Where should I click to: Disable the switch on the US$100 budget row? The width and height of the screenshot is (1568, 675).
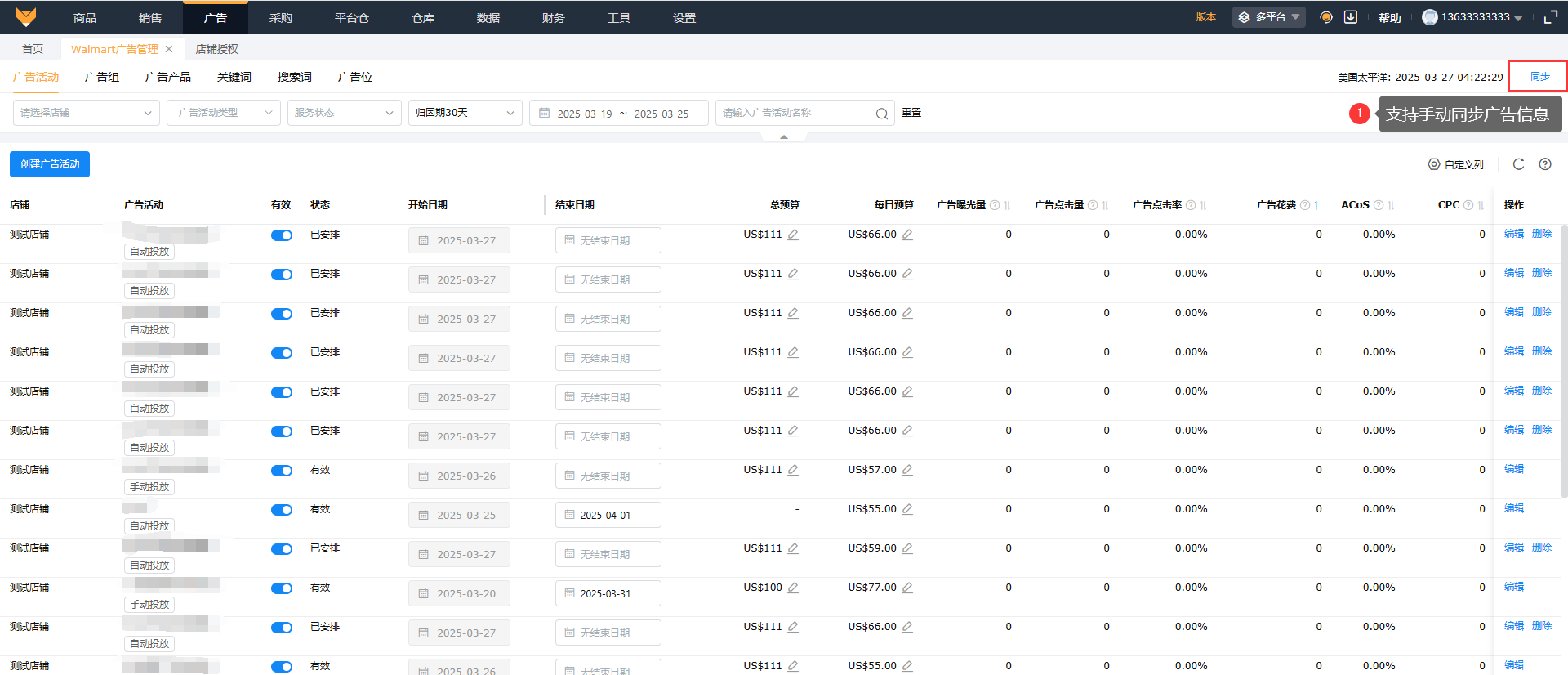point(282,588)
